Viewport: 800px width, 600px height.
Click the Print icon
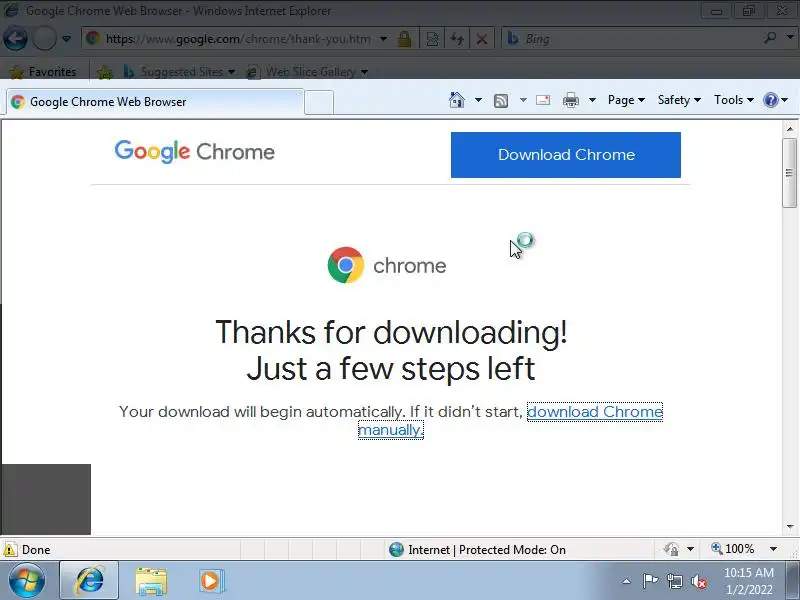point(570,101)
